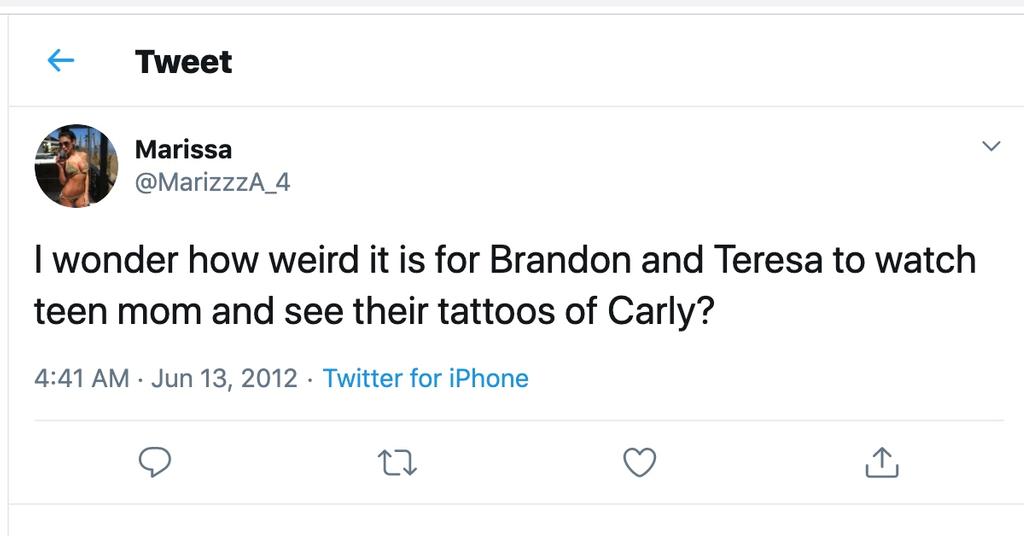Image resolution: width=1024 pixels, height=536 pixels.
Task: Click the display name Marissa
Action: click(x=183, y=150)
